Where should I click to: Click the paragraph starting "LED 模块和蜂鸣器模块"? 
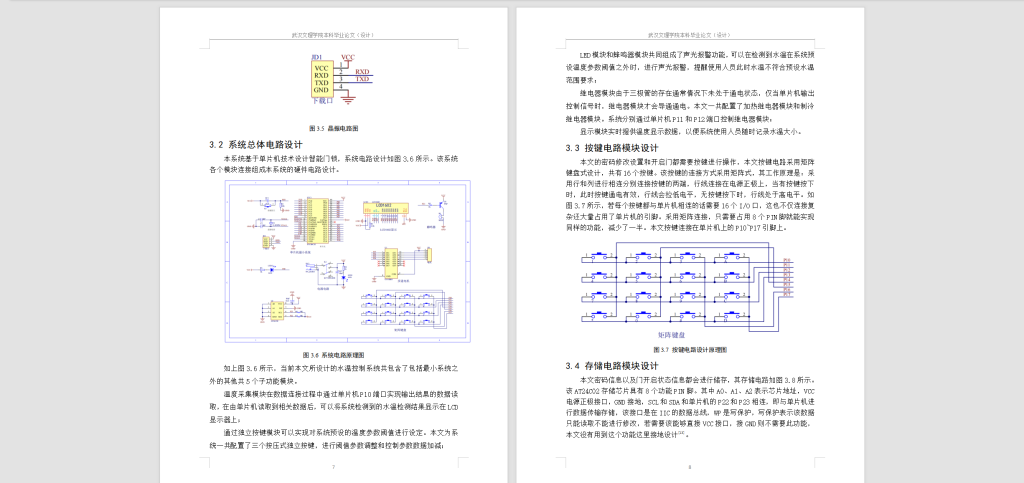[x=690, y=68]
